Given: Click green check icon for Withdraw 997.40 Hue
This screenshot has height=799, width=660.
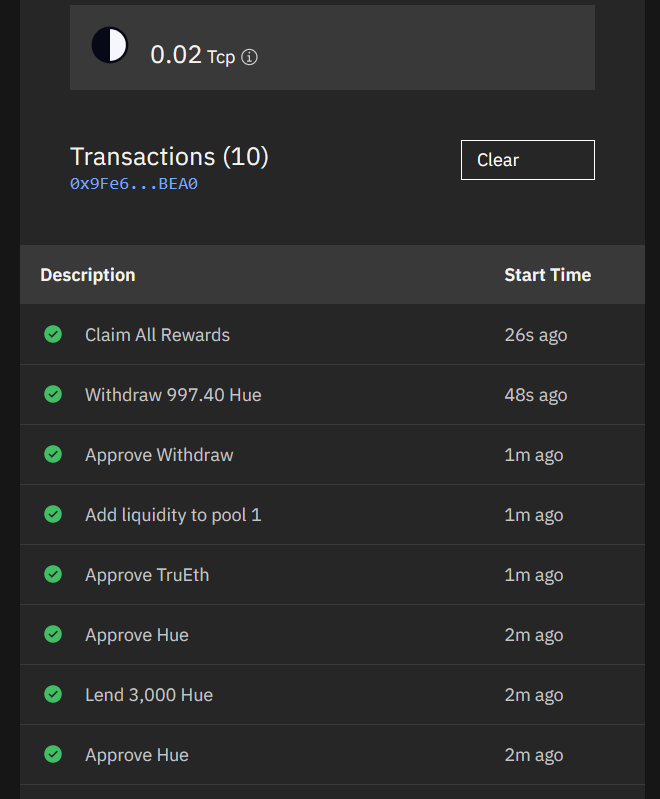Looking at the screenshot, I should tap(53, 394).
